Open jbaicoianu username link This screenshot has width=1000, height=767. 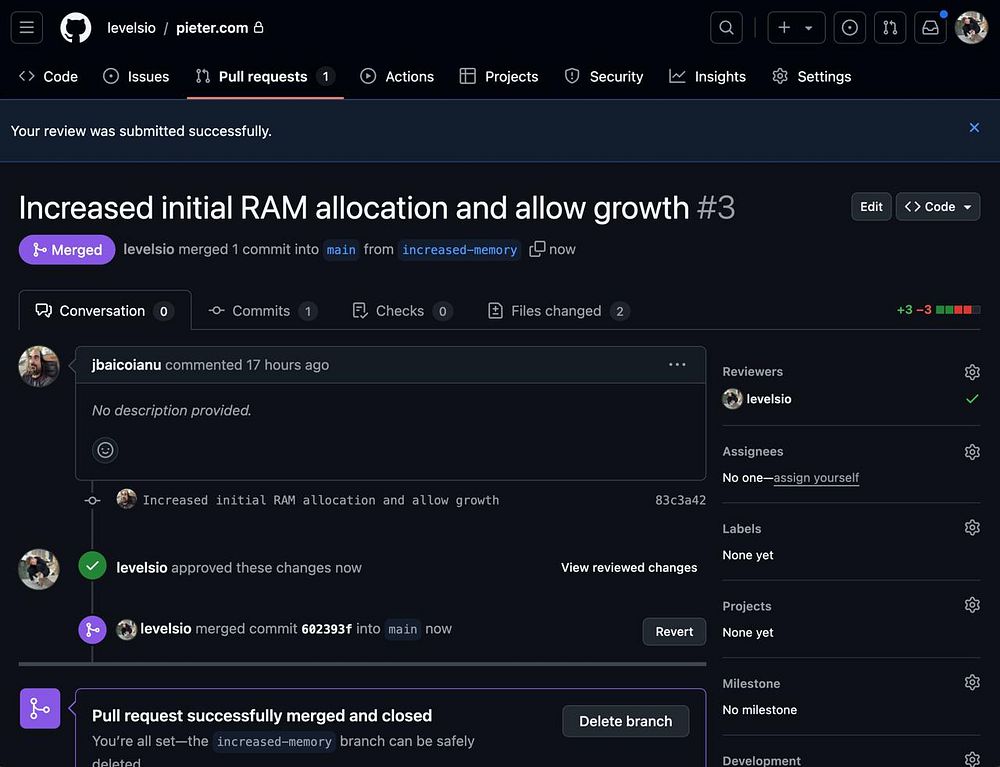[x=126, y=365]
